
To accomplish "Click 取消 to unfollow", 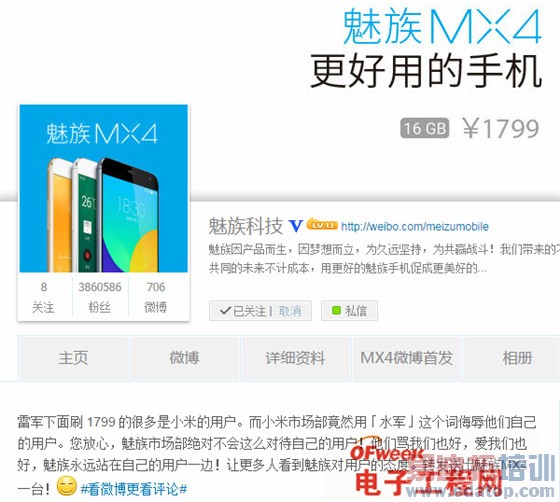I will [290, 311].
